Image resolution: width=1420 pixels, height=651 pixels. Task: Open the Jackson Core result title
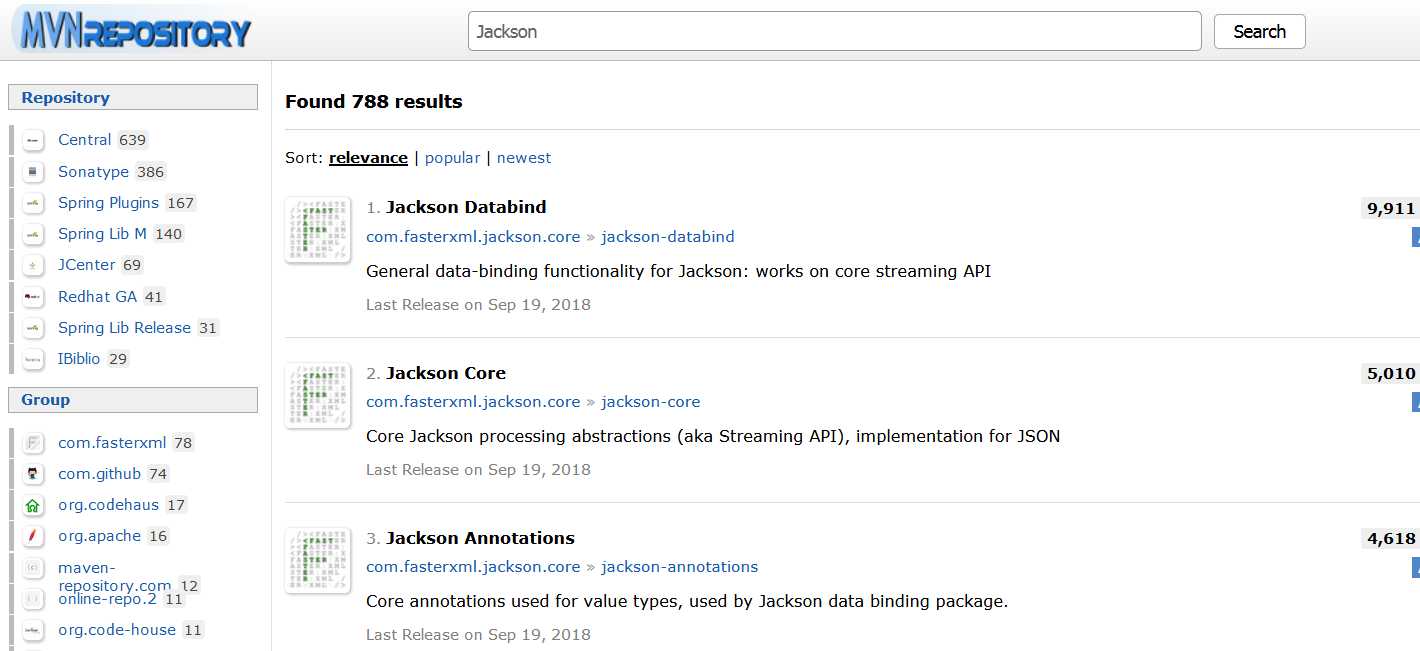pyautogui.click(x=446, y=373)
